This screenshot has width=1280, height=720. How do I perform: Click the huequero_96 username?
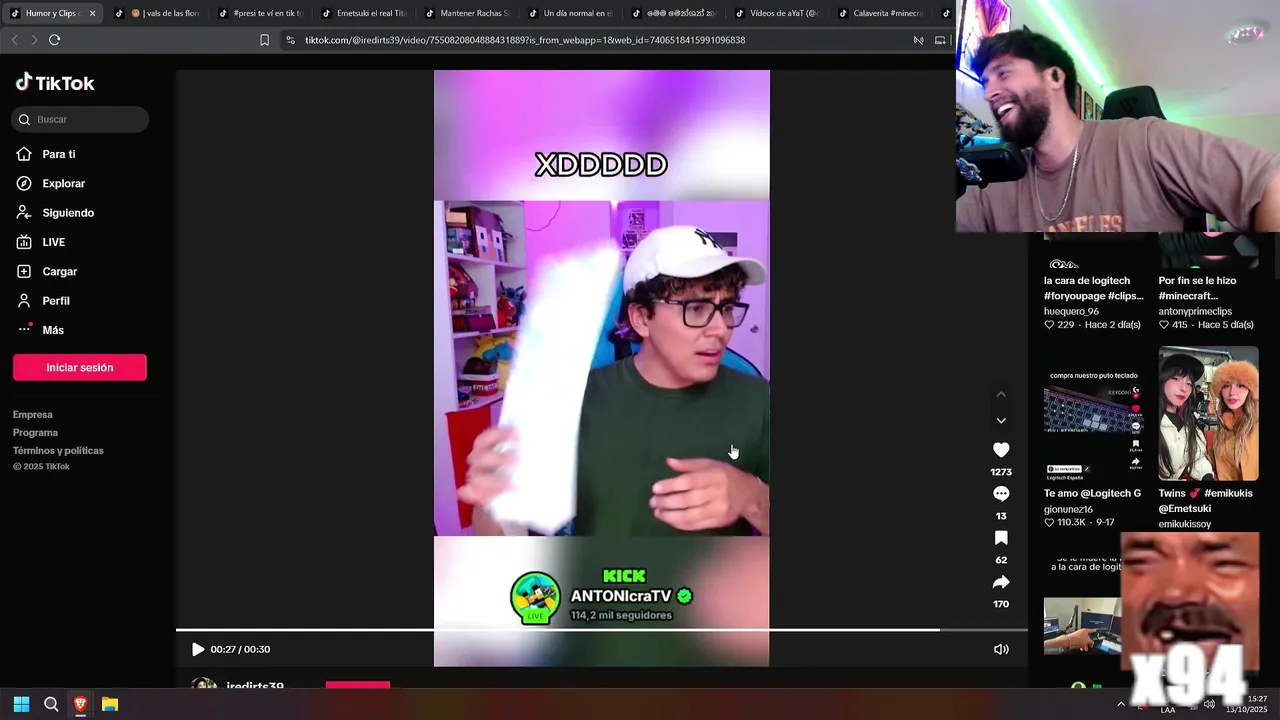1071,311
